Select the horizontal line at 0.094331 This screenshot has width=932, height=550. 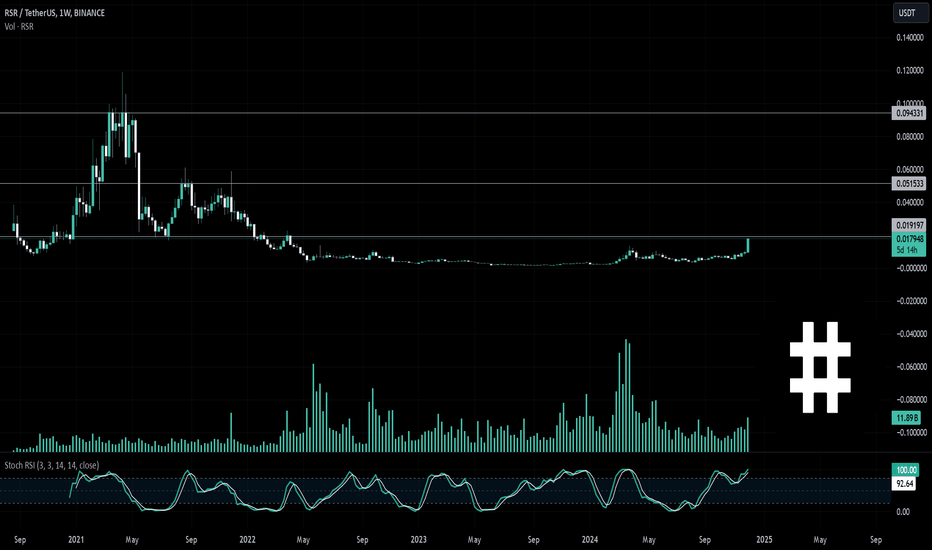pos(446,113)
